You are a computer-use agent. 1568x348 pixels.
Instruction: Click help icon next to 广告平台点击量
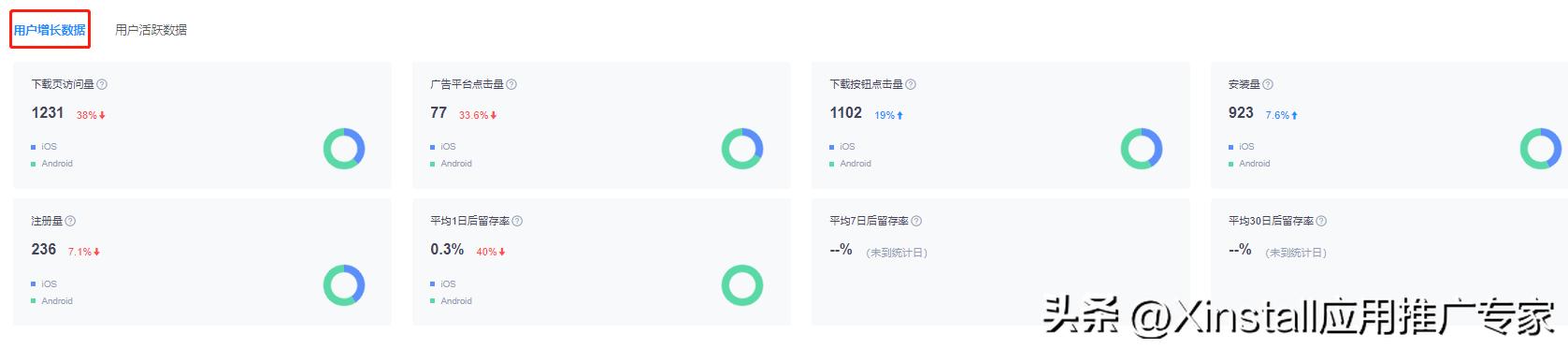[511, 84]
